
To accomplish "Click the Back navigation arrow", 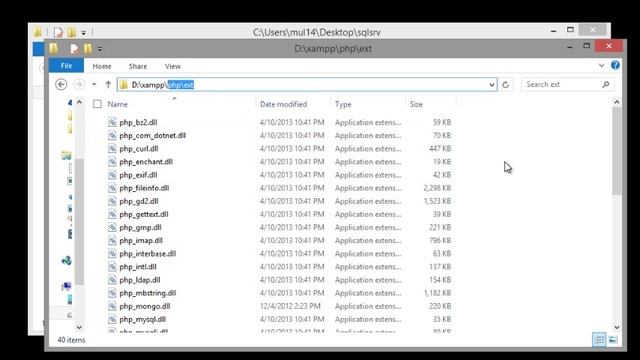I will click(61, 84).
